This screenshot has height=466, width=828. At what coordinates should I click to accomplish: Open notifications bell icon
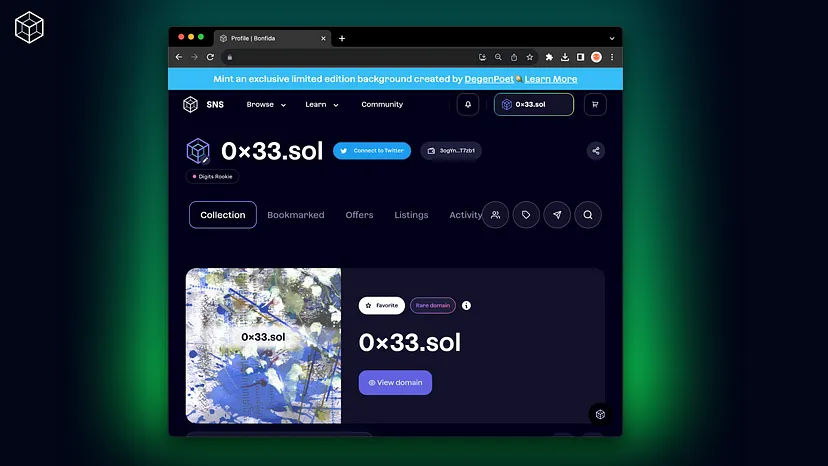click(468, 105)
